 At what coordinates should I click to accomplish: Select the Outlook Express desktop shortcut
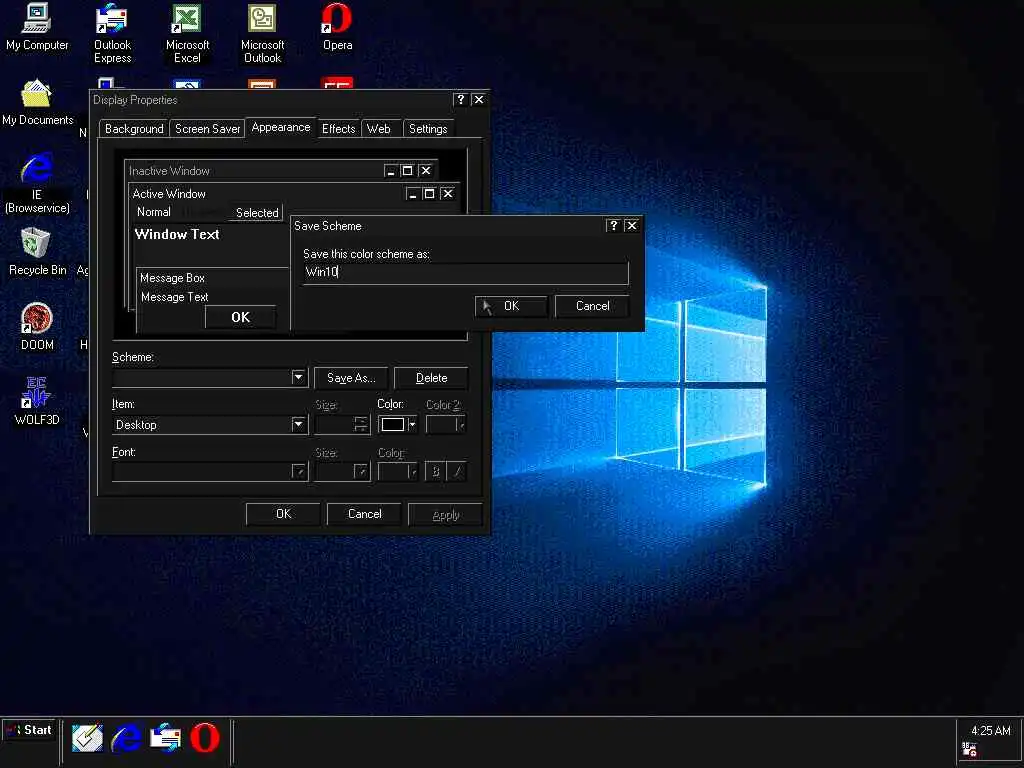coord(112,33)
